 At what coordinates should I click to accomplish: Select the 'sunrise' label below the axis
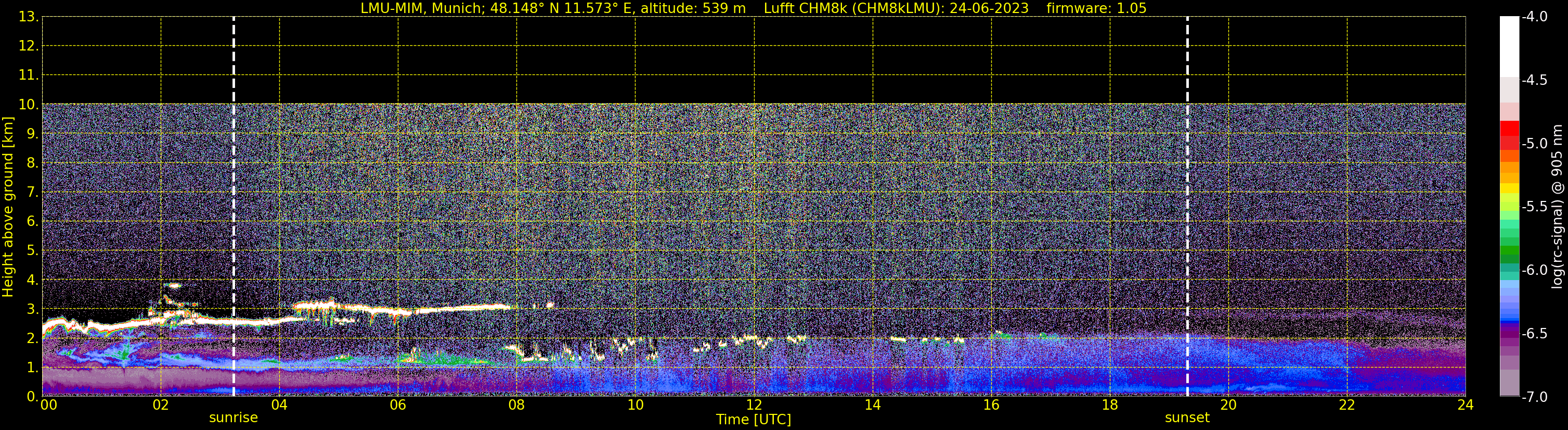[234, 418]
